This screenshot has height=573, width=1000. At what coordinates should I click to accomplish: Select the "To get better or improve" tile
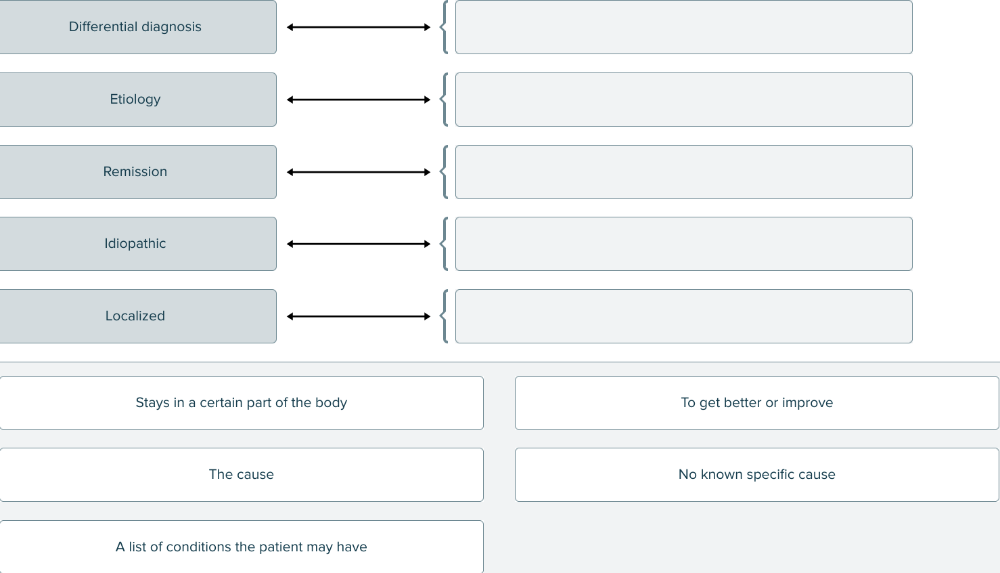(756, 403)
